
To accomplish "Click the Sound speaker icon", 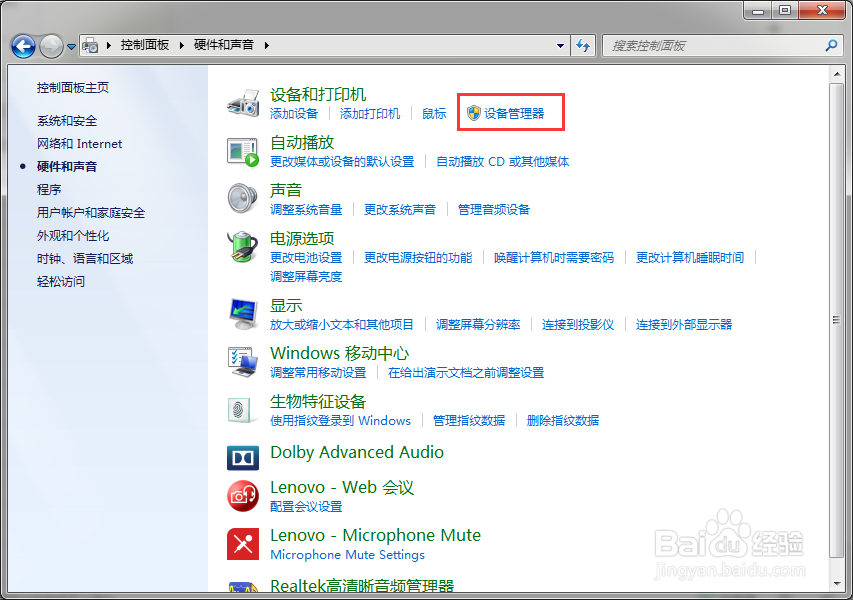I will pyautogui.click(x=243, y=199).
